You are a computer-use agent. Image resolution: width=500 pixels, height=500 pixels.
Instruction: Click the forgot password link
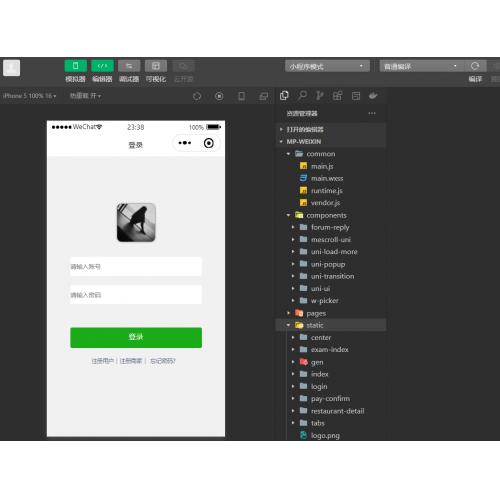[x=163, y=361]
